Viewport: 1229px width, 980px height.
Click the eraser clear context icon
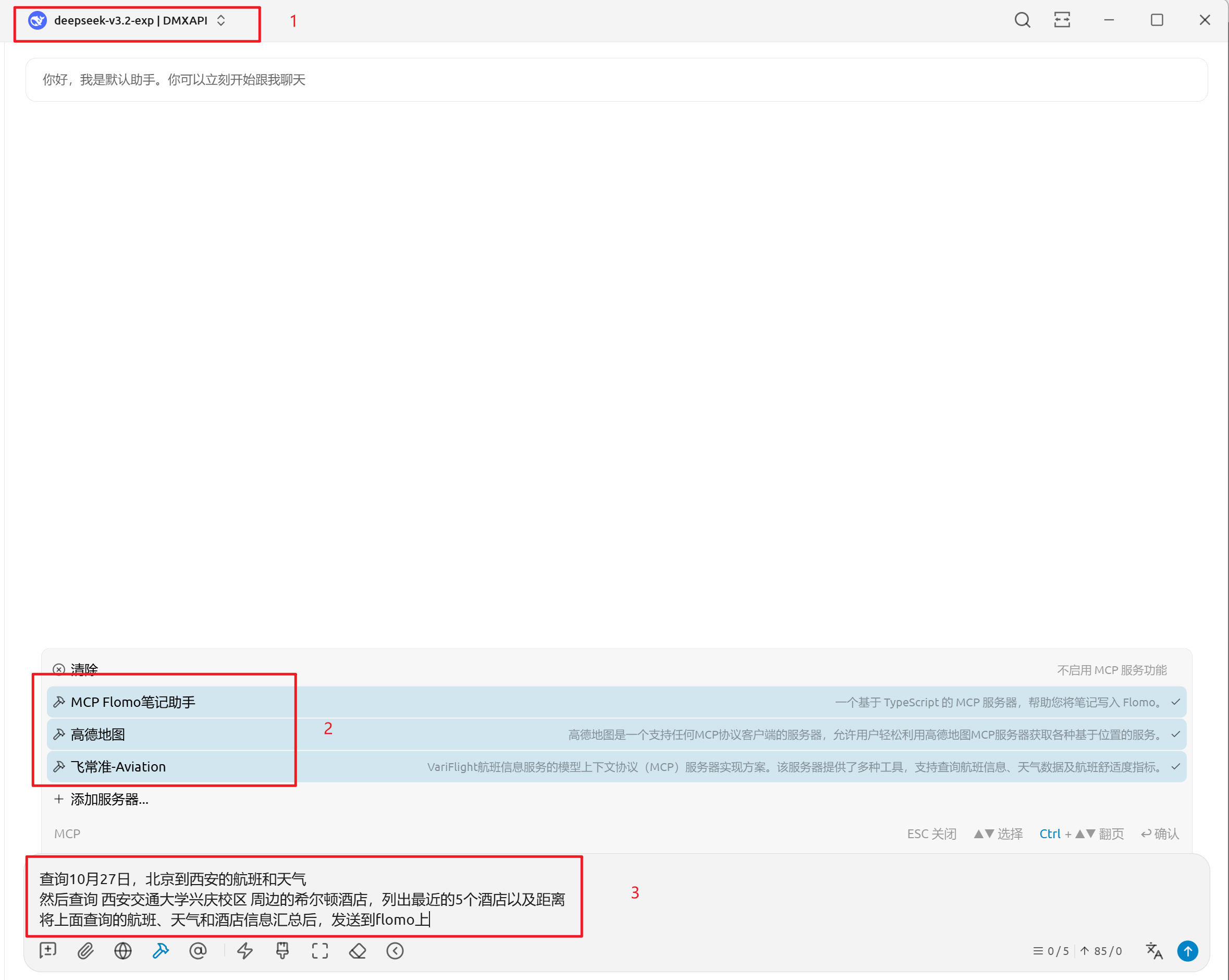tap(358, 950)
